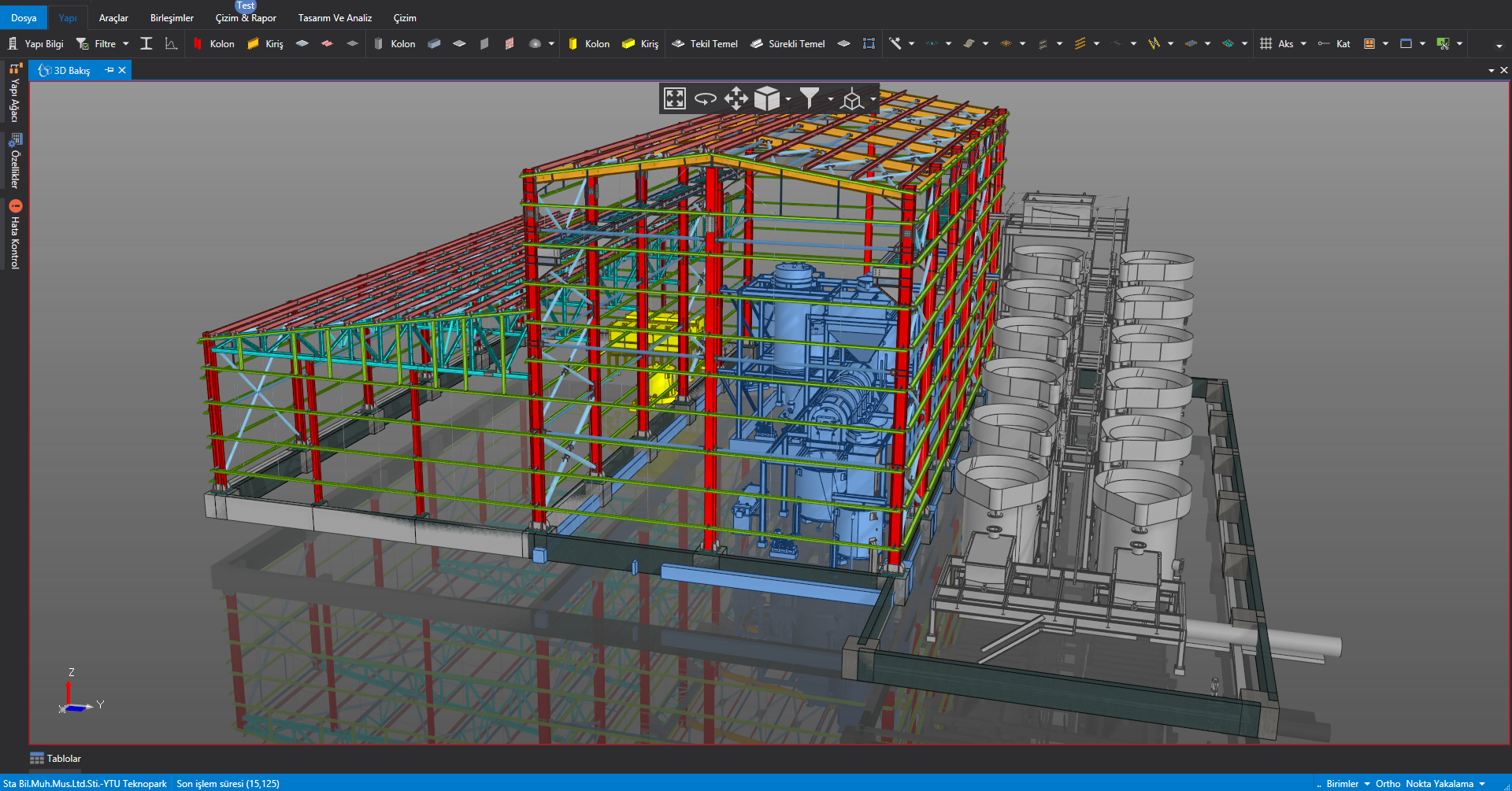Open the Dosya menu
The image size is (1512, 791).
click(24, 17)
